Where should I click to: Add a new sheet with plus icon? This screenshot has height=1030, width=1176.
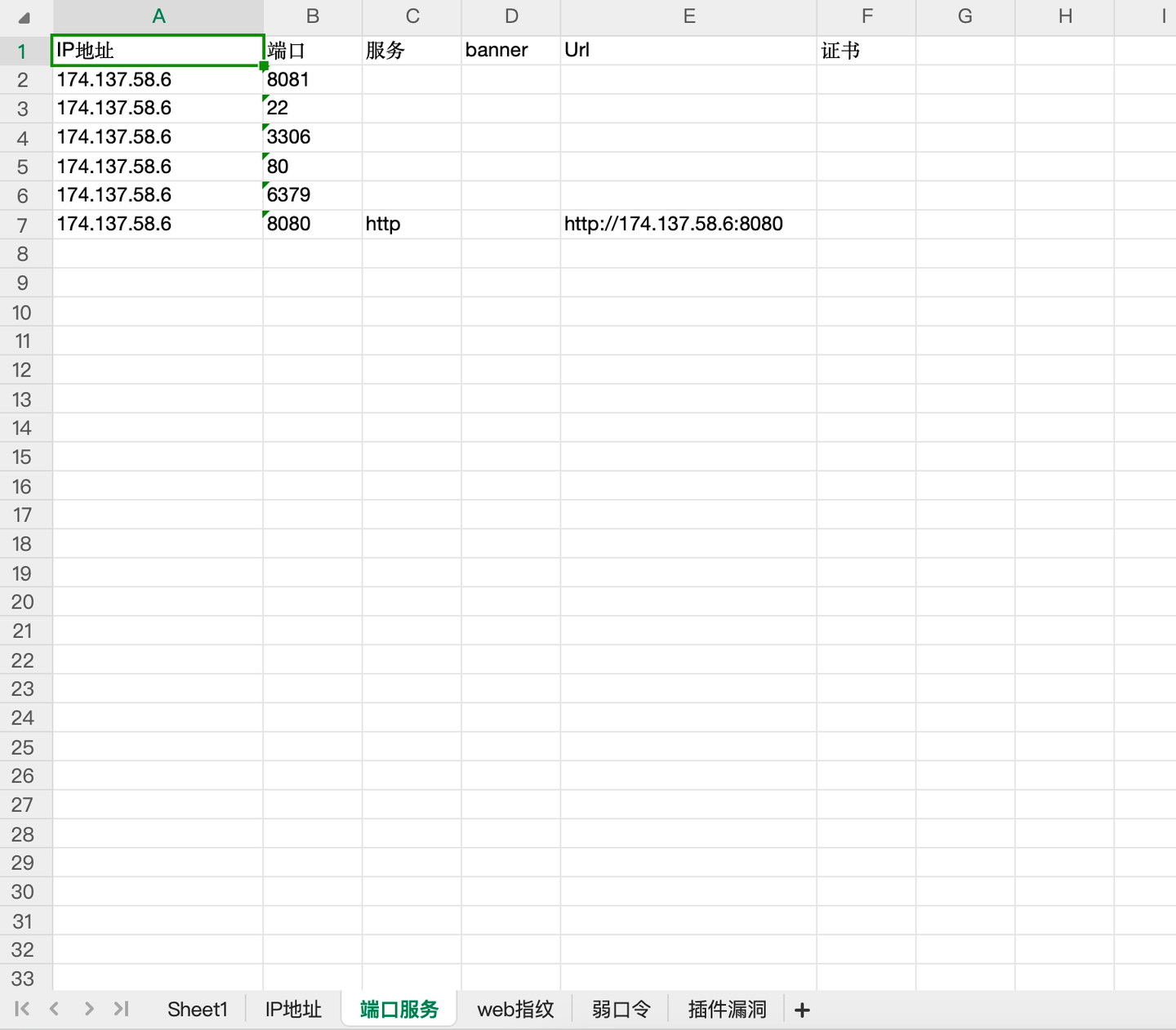[802, 1010]
